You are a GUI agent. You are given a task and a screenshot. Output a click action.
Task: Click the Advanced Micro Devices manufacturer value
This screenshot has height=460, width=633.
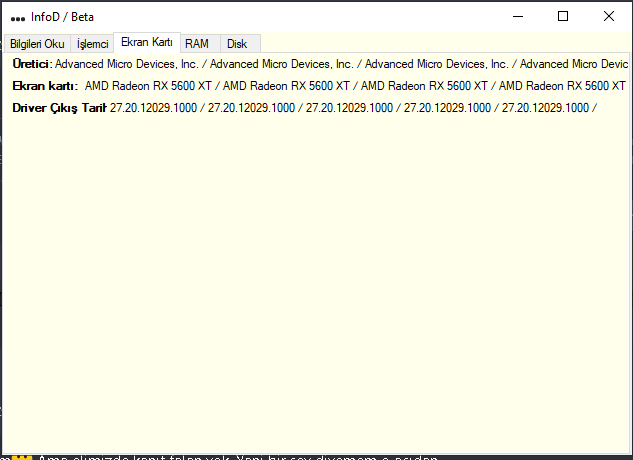(342, 64)
